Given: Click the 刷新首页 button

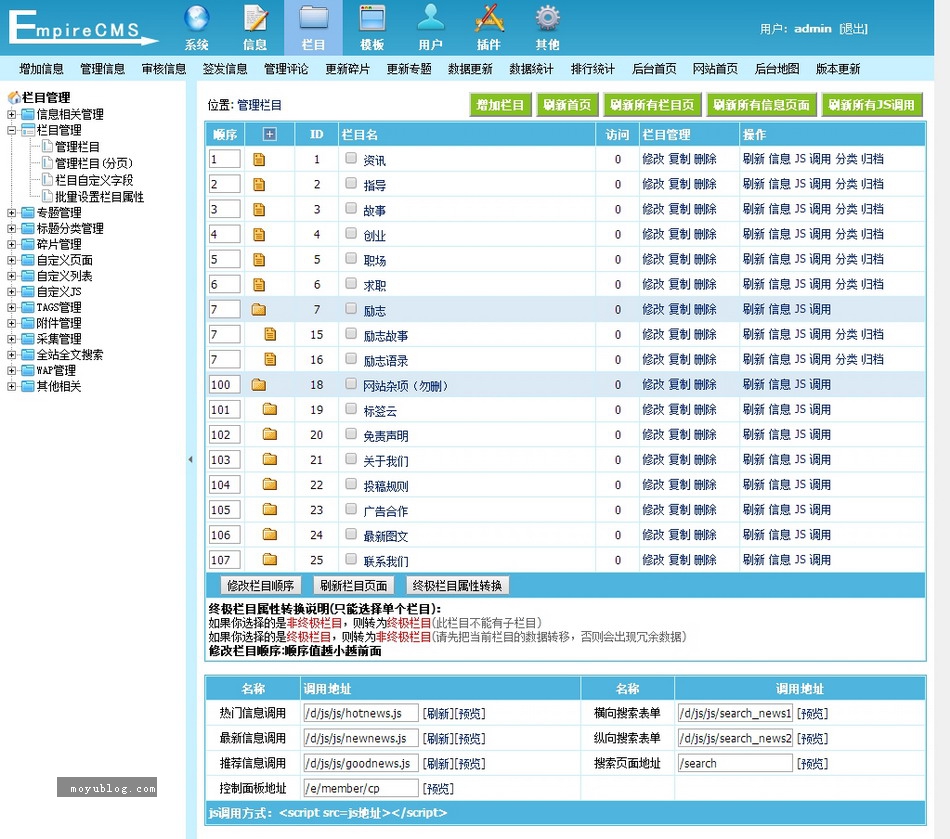Looking at the screenshot, I should (567, 105).
